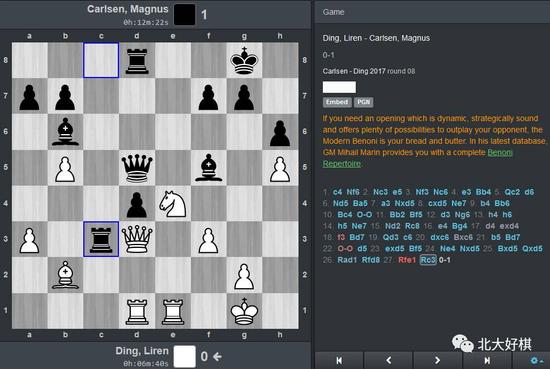This screenshot has width=550, height=369.
Task: Go to first move c4 in notation
Action: [x=337, y=192]
